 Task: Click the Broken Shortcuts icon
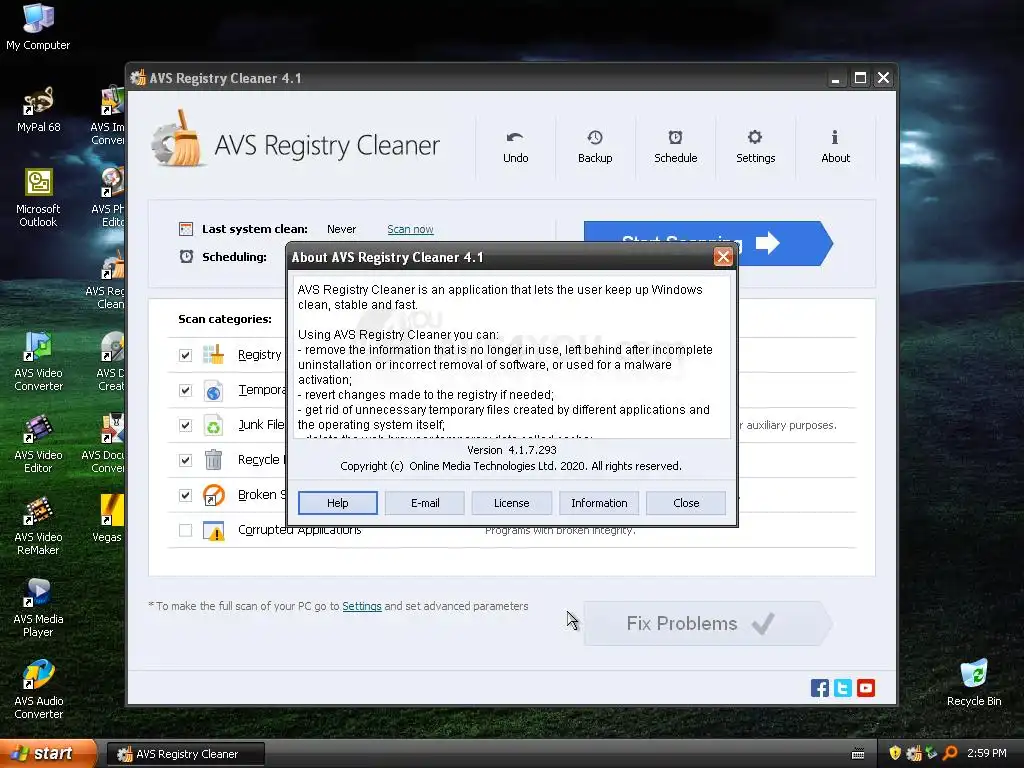coord(214,495)
